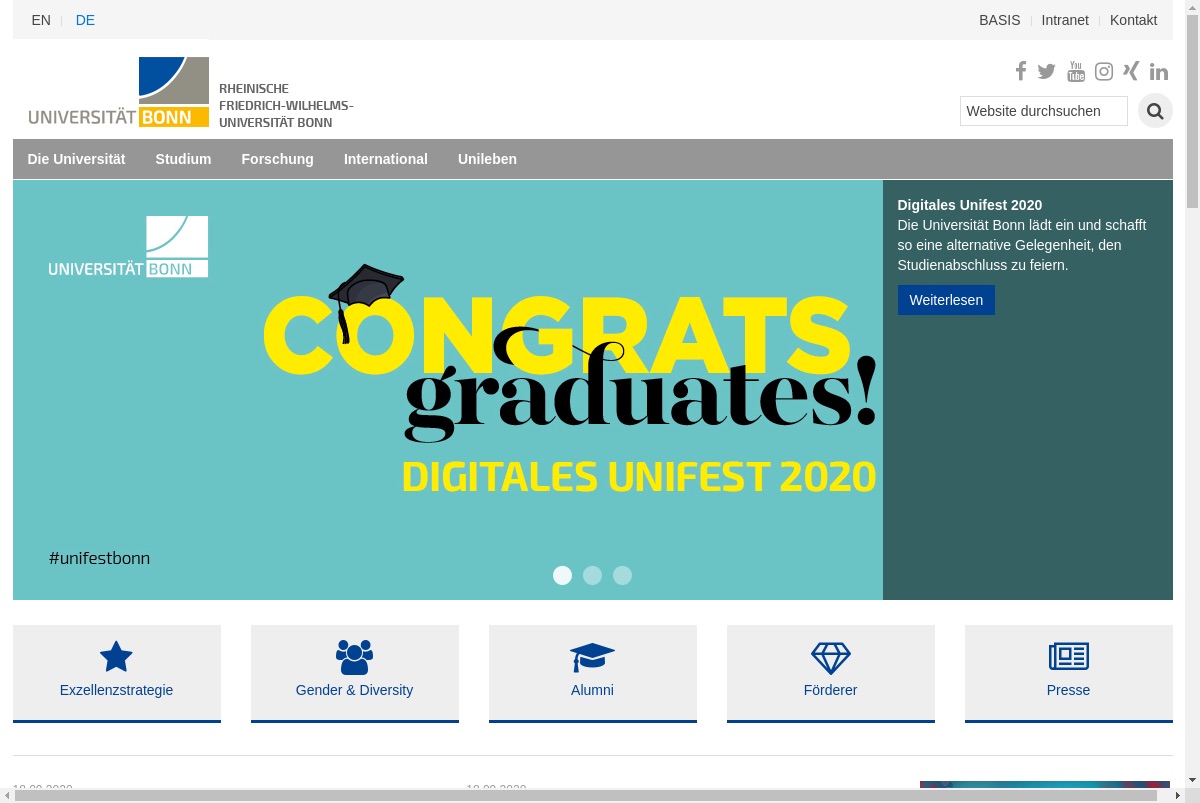Image resolution: width=1200 pixels, height=803 pixels.
Task: Click the scroll right arrow
Action: [x=1177, y=795]
